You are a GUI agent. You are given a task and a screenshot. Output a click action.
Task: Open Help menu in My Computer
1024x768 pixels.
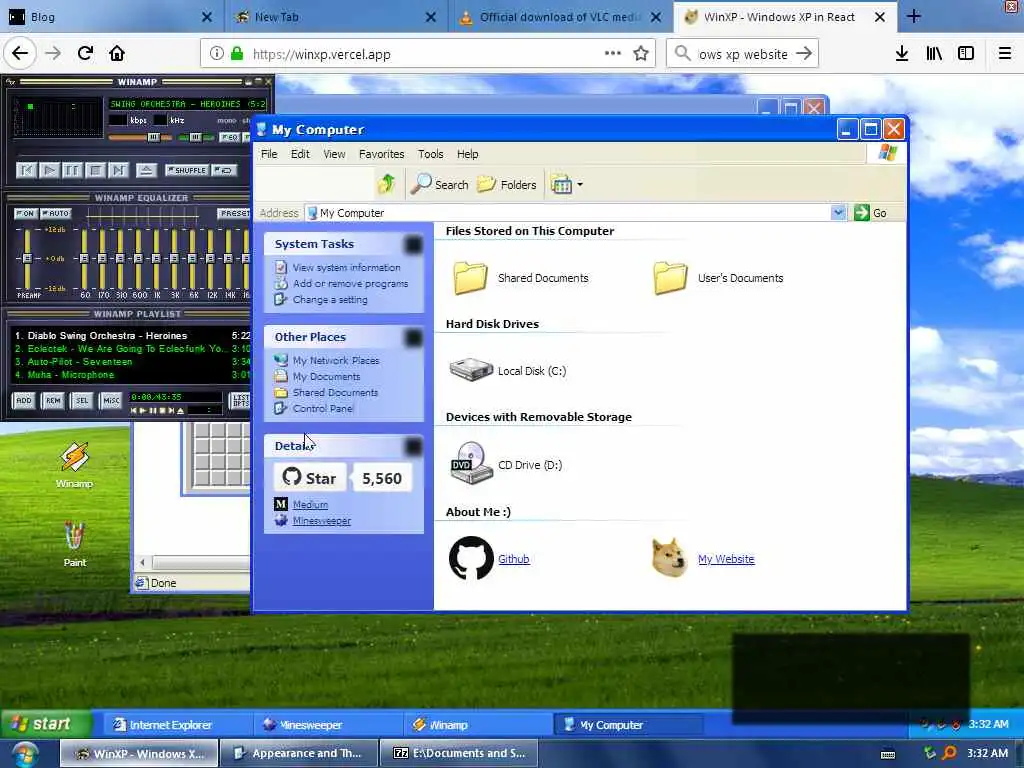[x=468, y=154]
